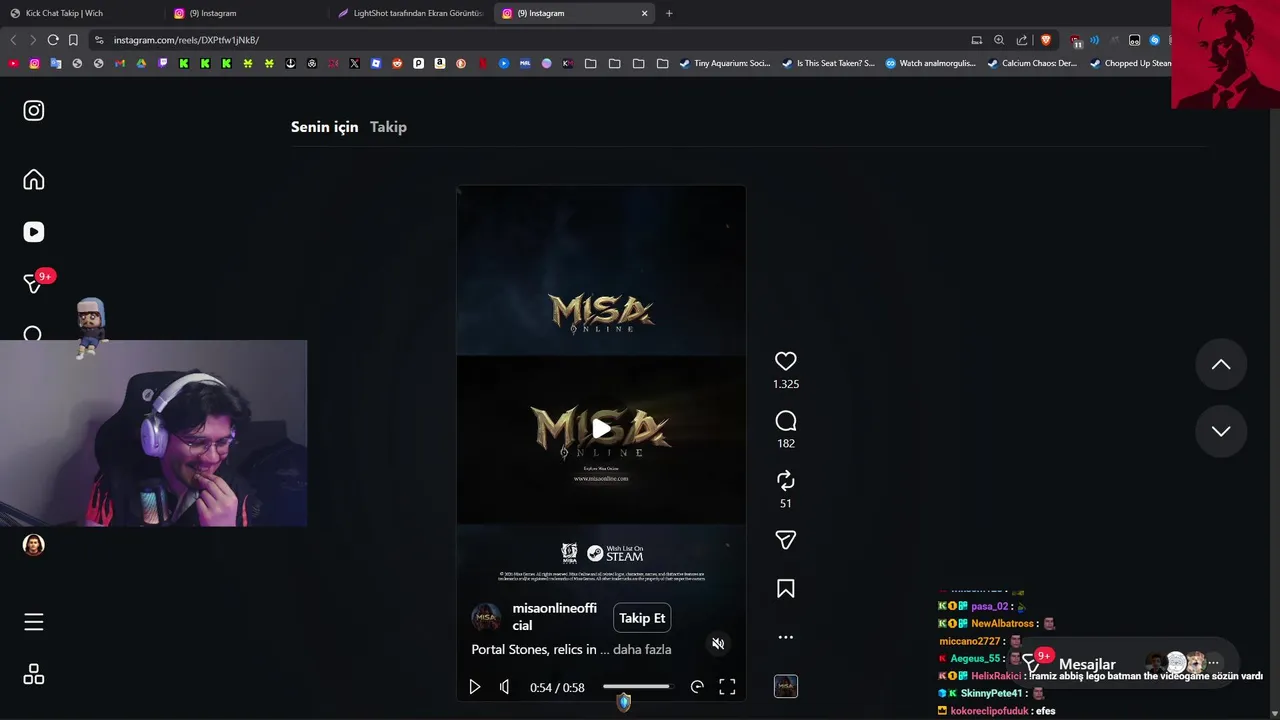Enter fullscreen for the reel video

pyautogui.click(x=727, y=687)
